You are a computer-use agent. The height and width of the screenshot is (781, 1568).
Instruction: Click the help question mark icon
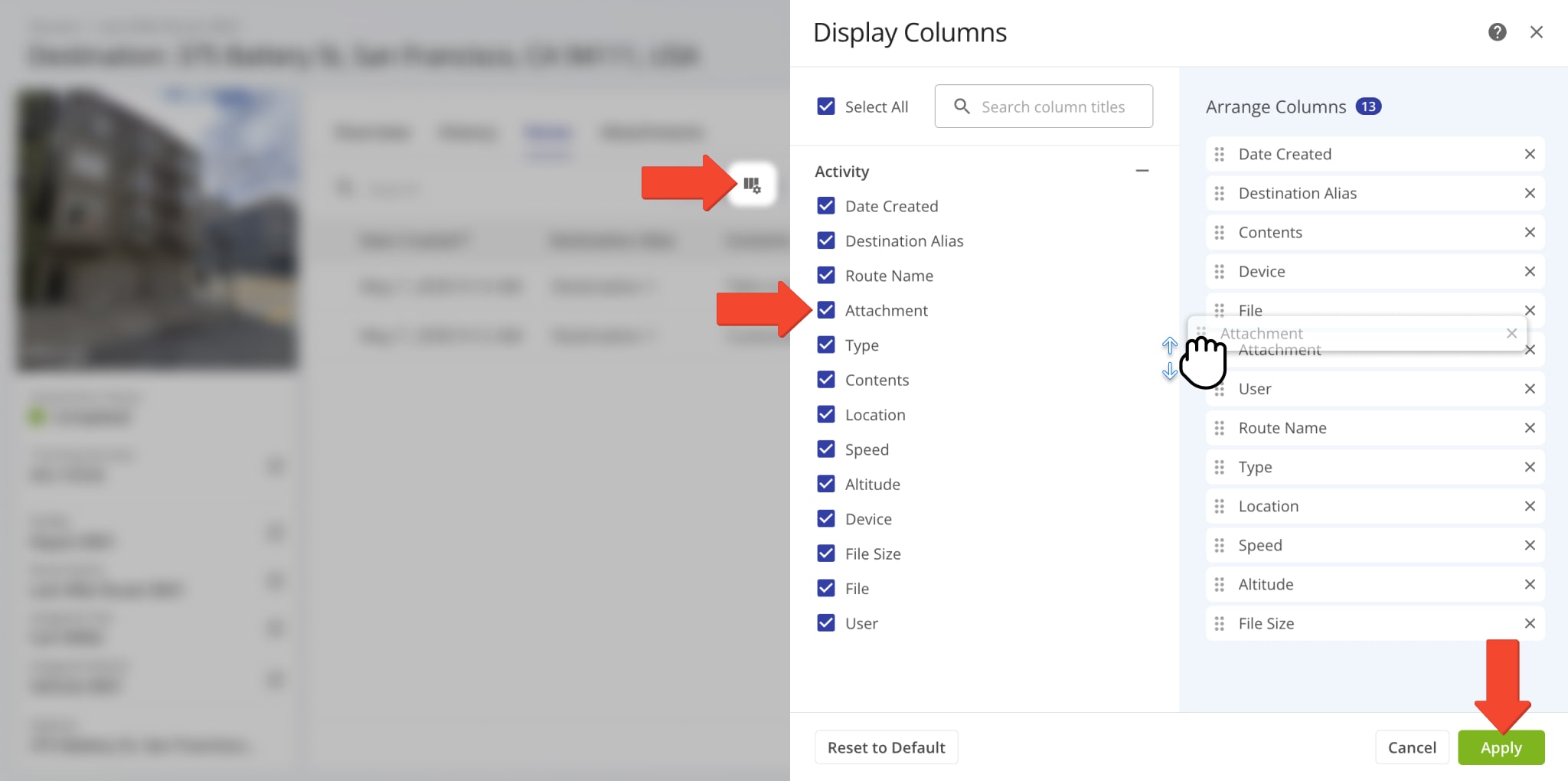coord(1497,32)
